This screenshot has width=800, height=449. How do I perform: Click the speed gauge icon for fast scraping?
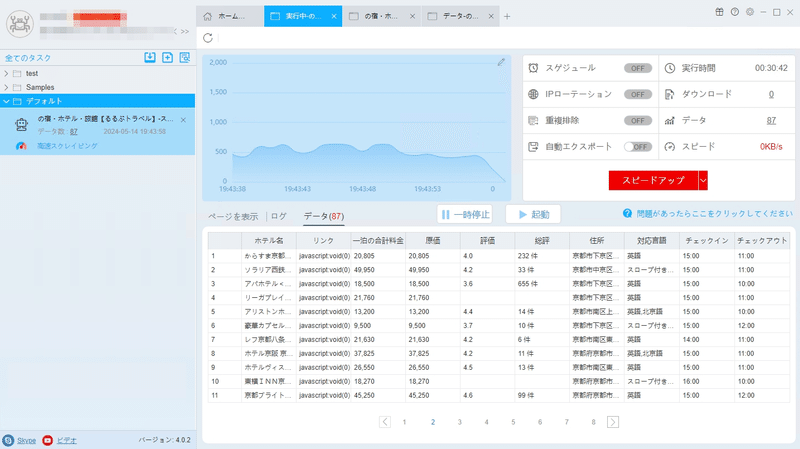click(21, 146)
